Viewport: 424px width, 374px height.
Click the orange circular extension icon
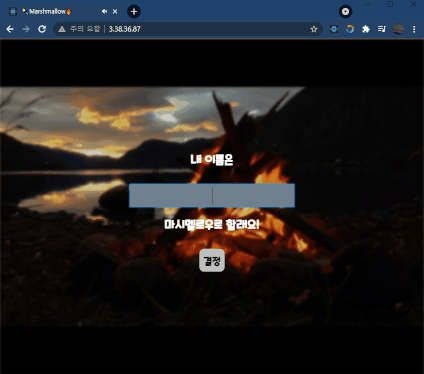350,29
